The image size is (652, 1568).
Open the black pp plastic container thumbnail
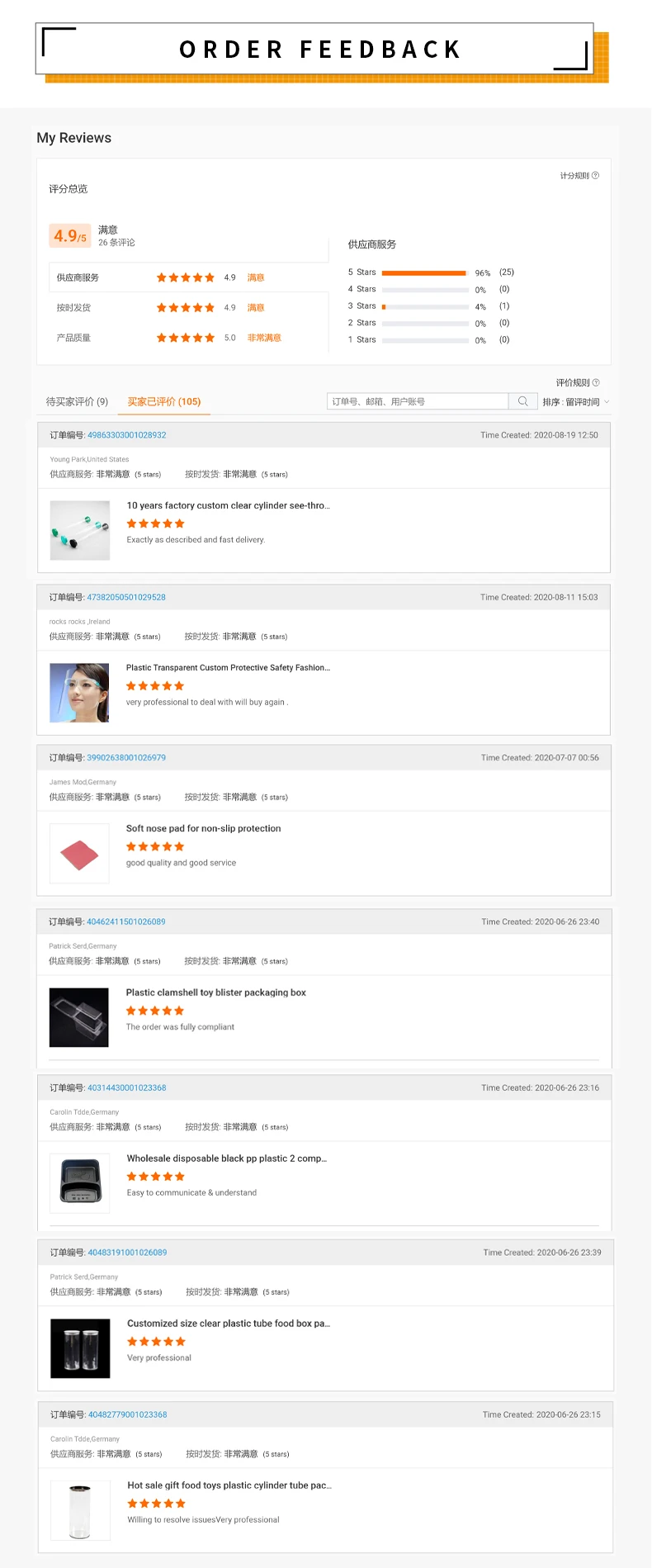click(x=80, y=1183)
